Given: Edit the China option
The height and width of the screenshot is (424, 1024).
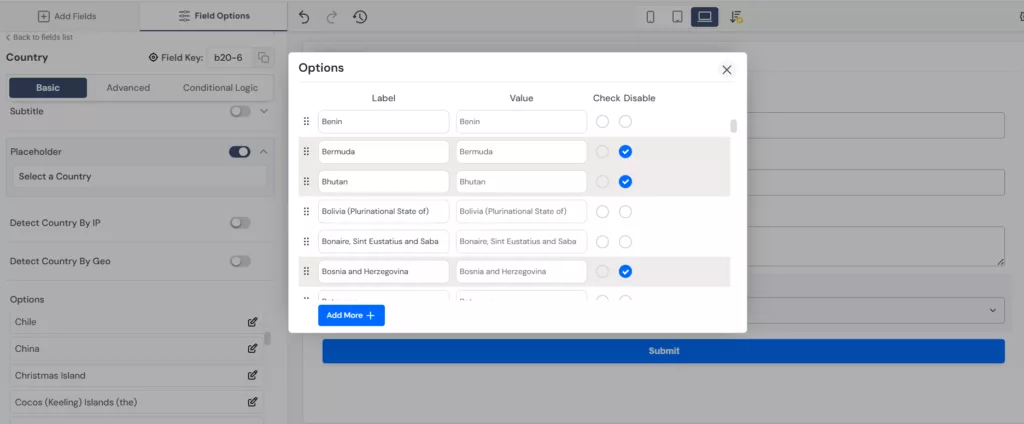Looking at the screenshot, I should click(x=252, y=348).
